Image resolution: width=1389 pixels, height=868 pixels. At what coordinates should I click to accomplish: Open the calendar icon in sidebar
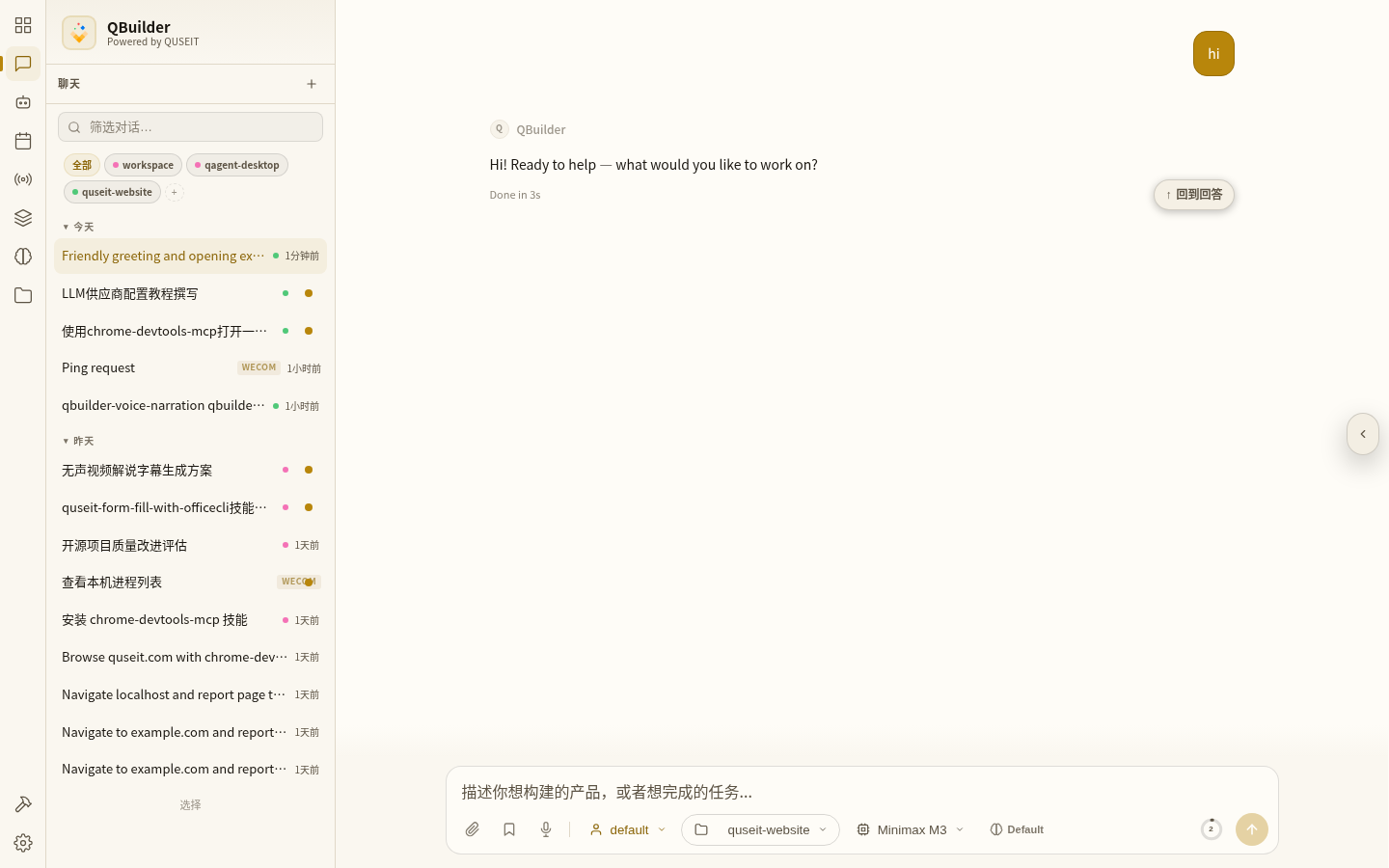[x=23, y=141]
